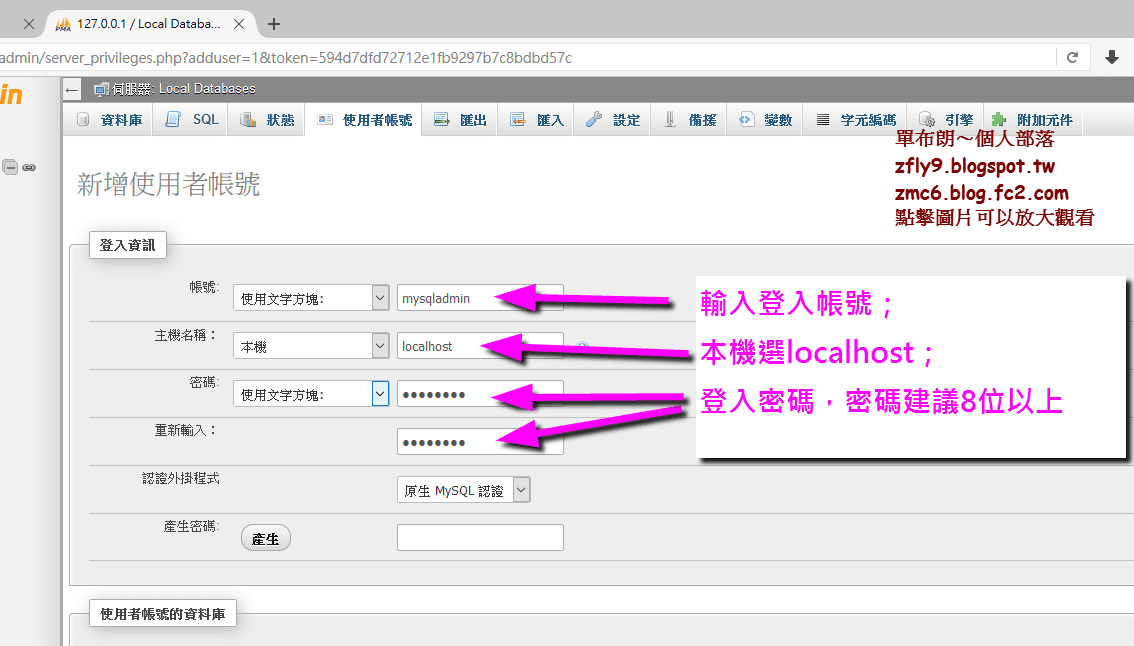Open the 帳號 type dropdown (使用文字方塊)
The height and width of the screenshot is (646, 1134).
(x=311, y=298)
